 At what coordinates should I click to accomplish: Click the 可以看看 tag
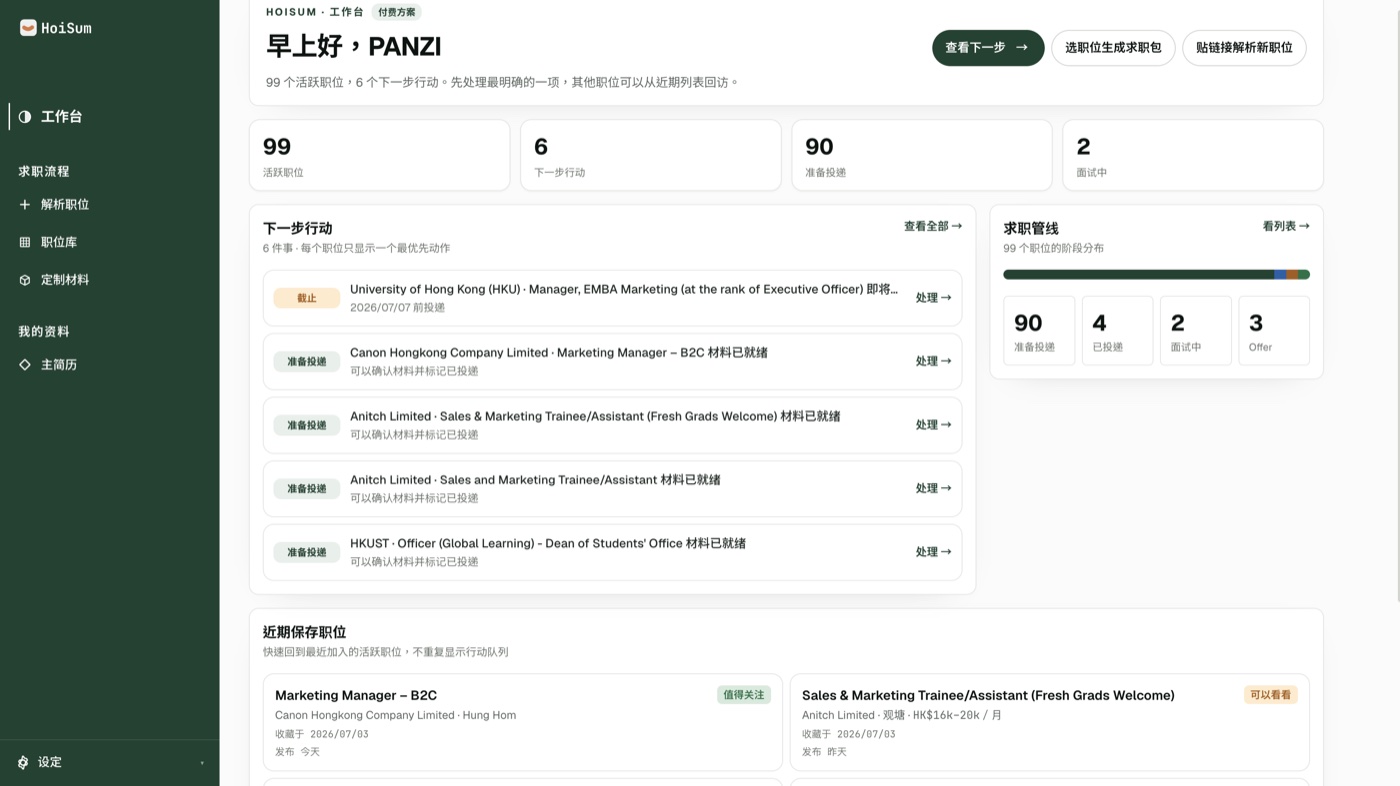pyautogui.click(x=1270, y=695)
